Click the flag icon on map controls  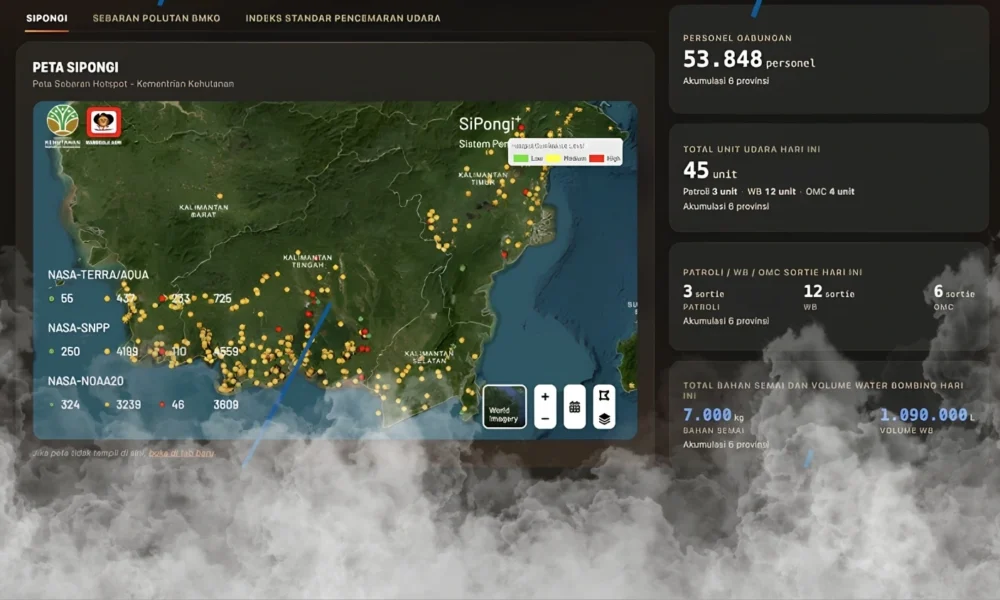[604, 395]
